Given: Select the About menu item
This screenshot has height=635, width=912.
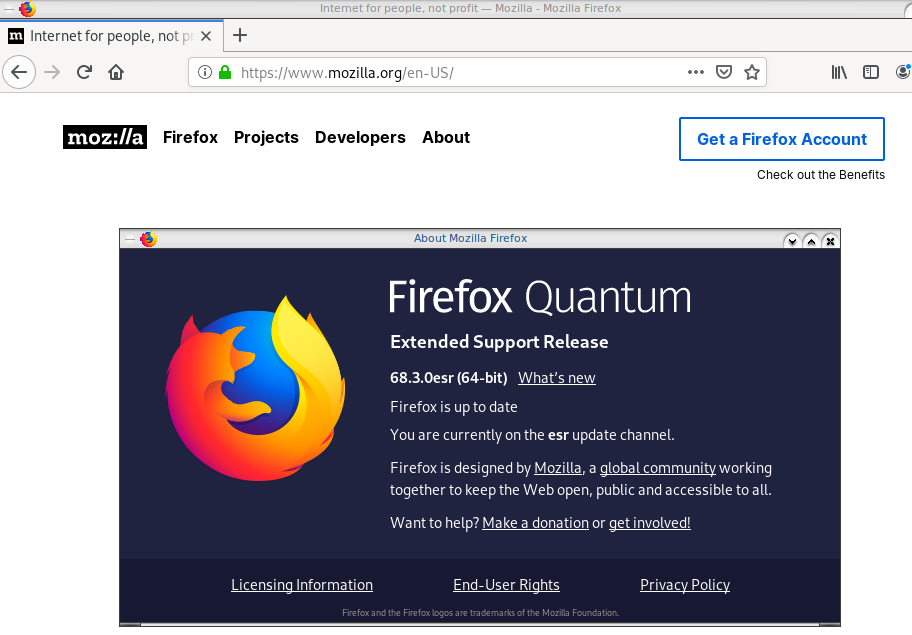Looking at the screenshot, I should click(445, 137).
